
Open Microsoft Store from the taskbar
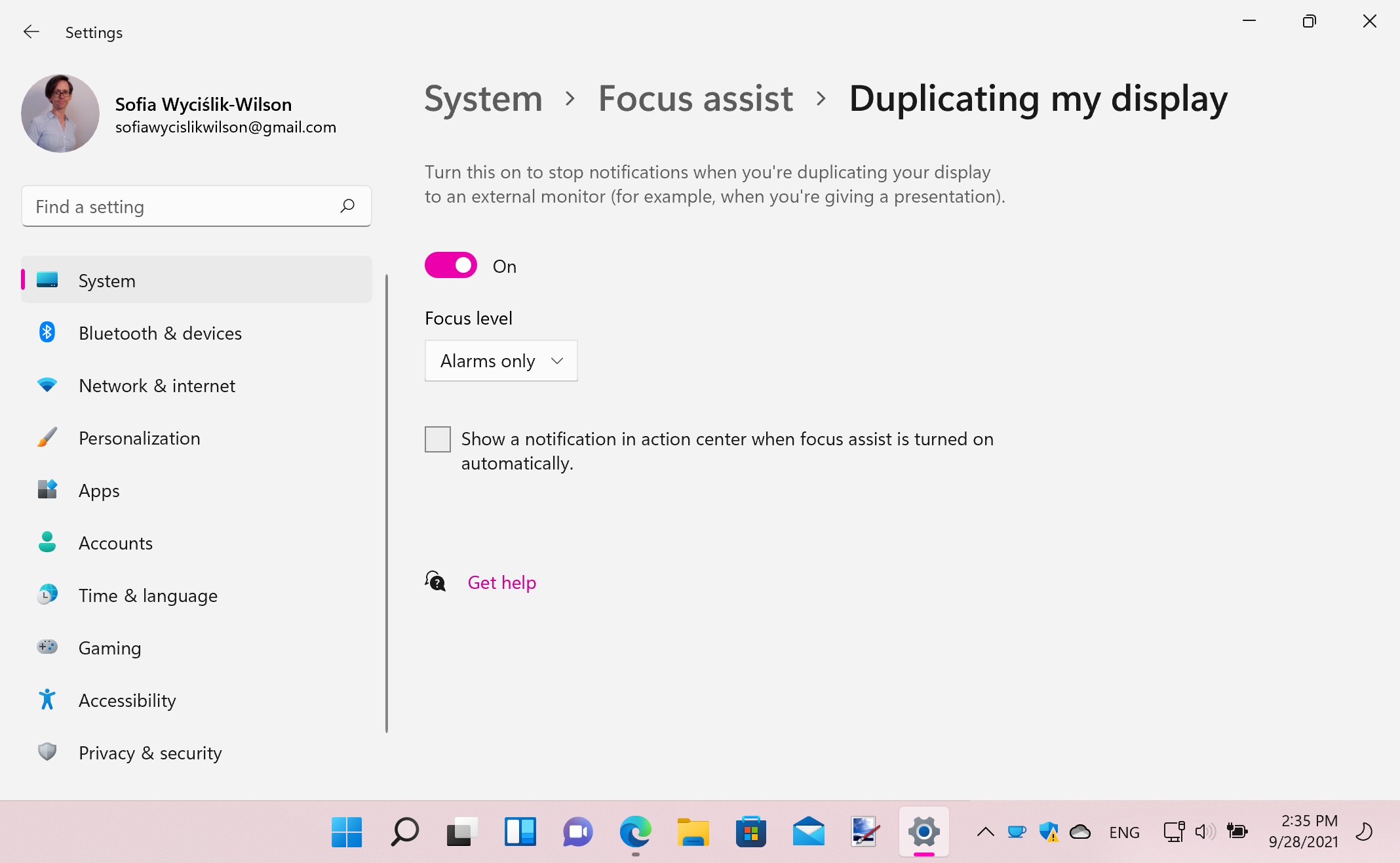pyautogui.click(x=750, y=832)
